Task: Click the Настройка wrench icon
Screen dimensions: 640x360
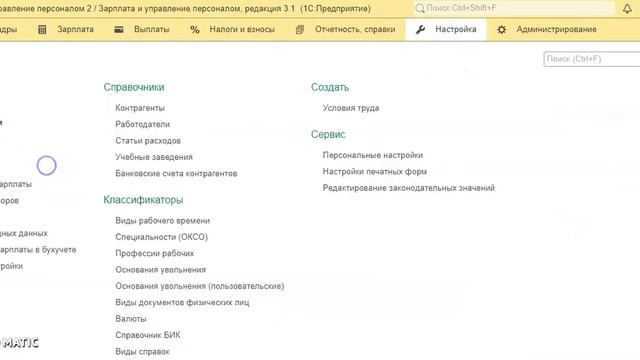Action: 420,29
